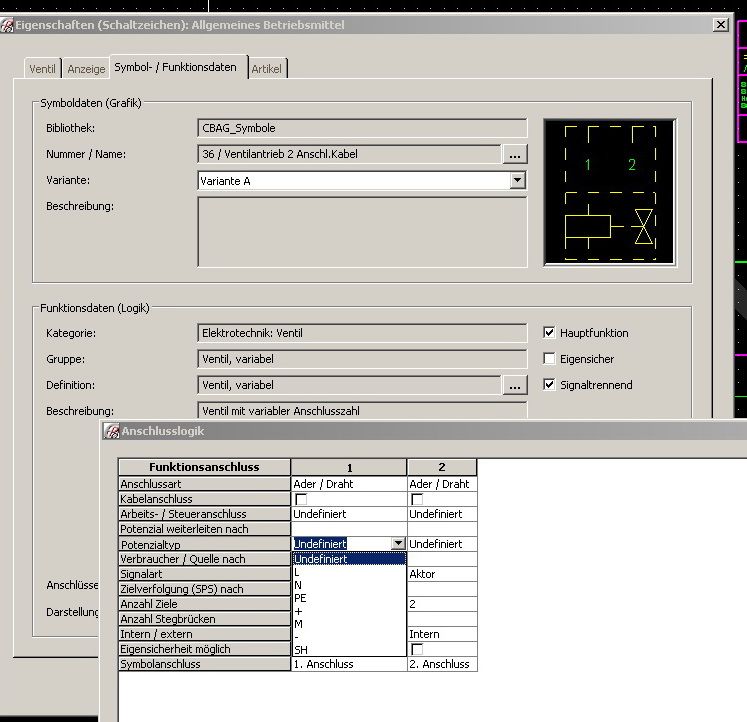Click the Funktionsanschluss column header
747x722 pixels.
(x=204, y=467)
